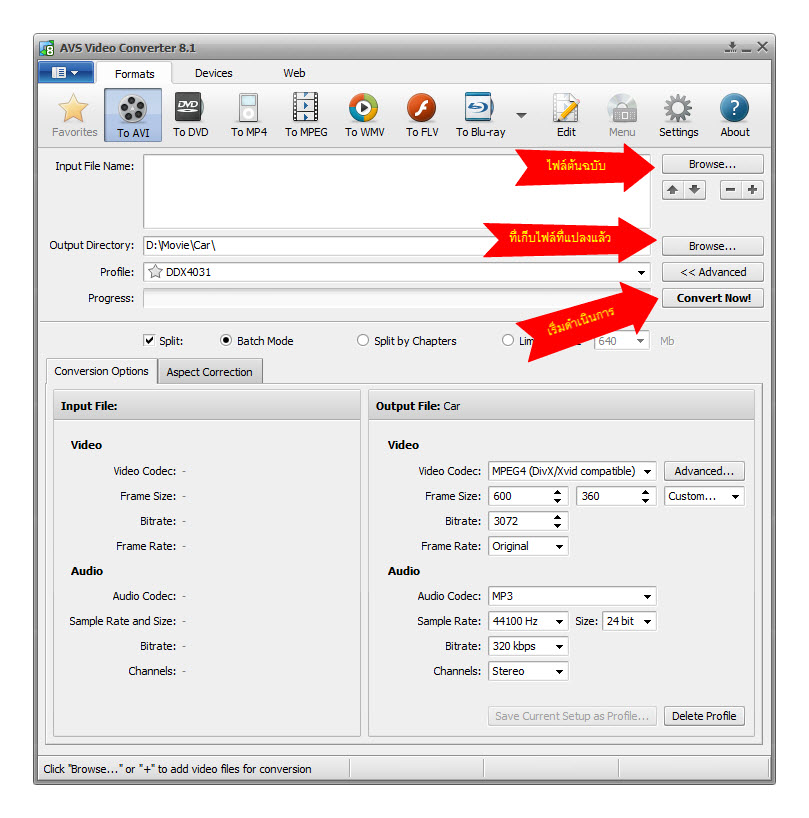809x818 pixels.
Task: Click Browse for Input File Name
Action: point(713,164)
